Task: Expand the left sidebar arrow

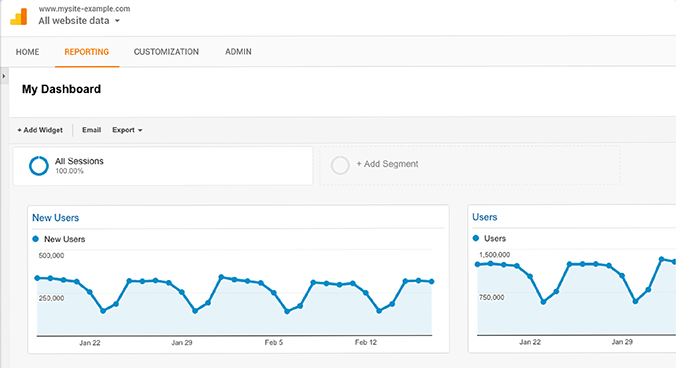Action: pos(4,76)
